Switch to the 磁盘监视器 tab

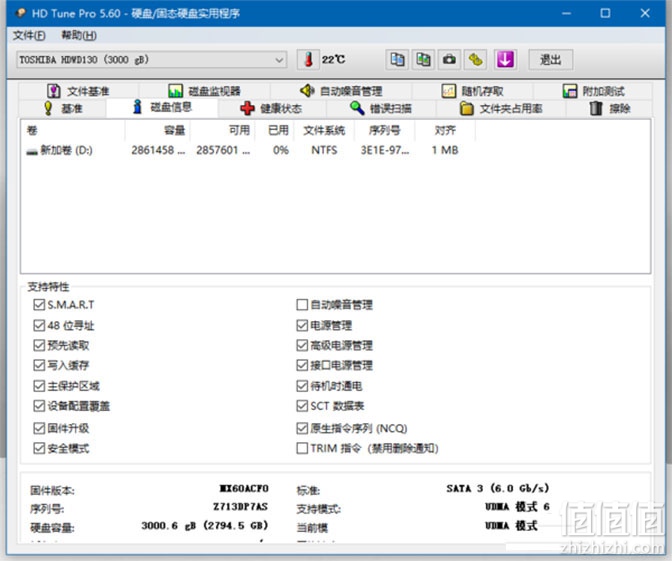[204, 91]
